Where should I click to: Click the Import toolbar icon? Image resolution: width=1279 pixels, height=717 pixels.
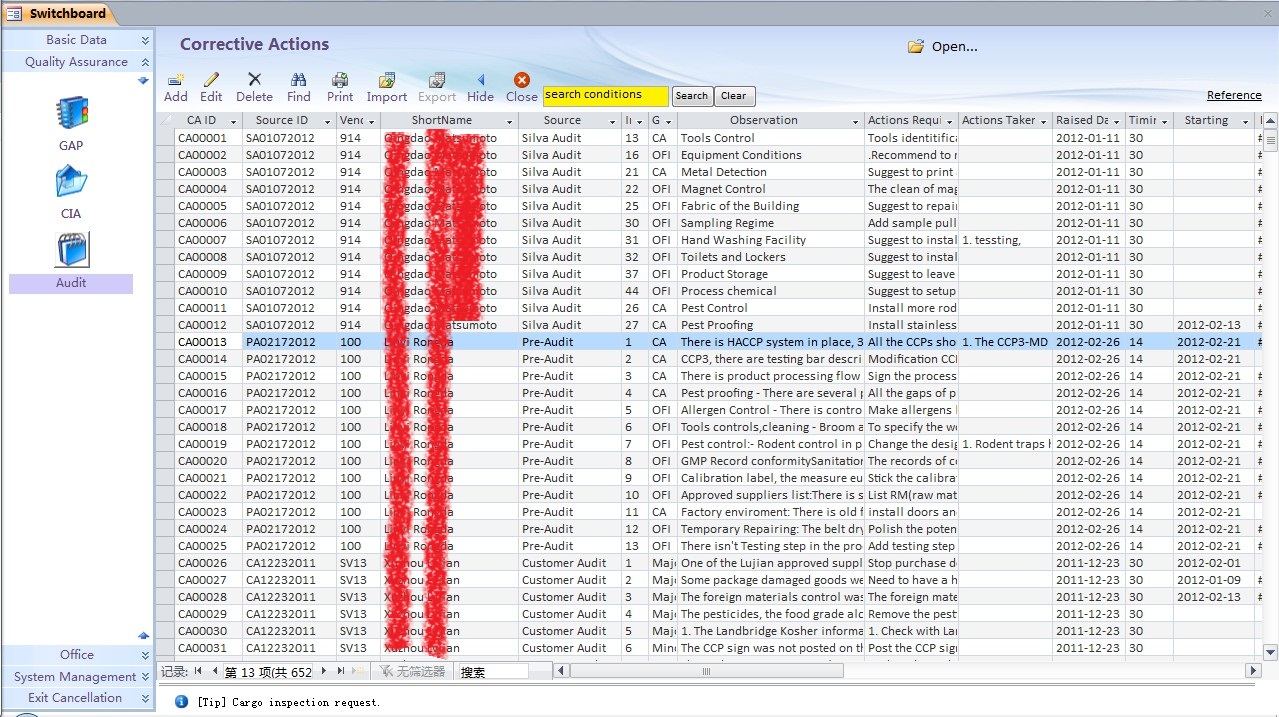pos(386,80)
